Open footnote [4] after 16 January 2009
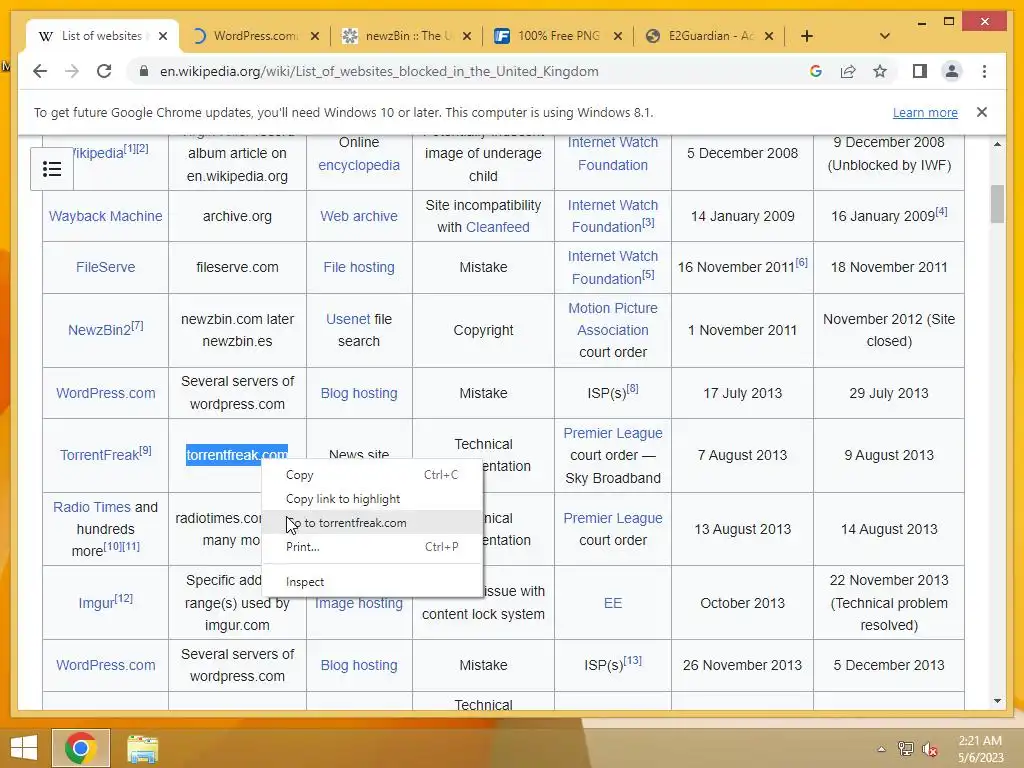Screen dimensions: 1024x768 click(941, 211)
